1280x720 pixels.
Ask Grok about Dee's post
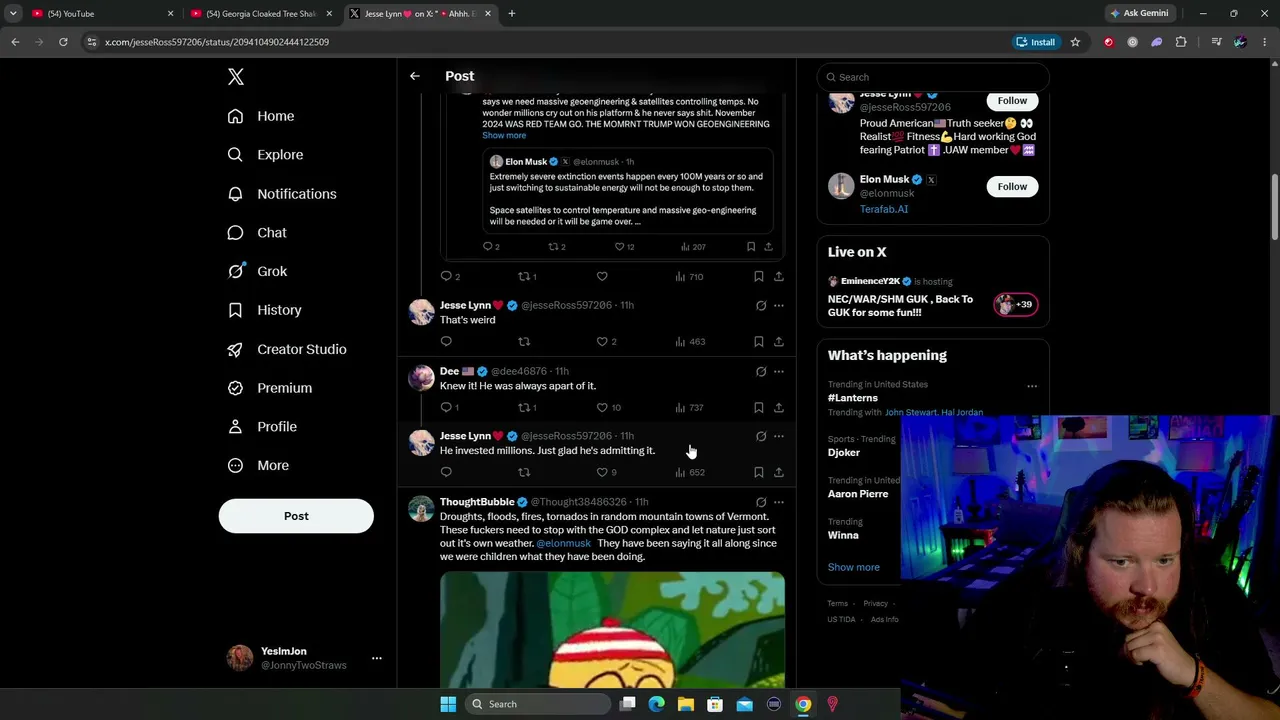[x=761, y=372]
